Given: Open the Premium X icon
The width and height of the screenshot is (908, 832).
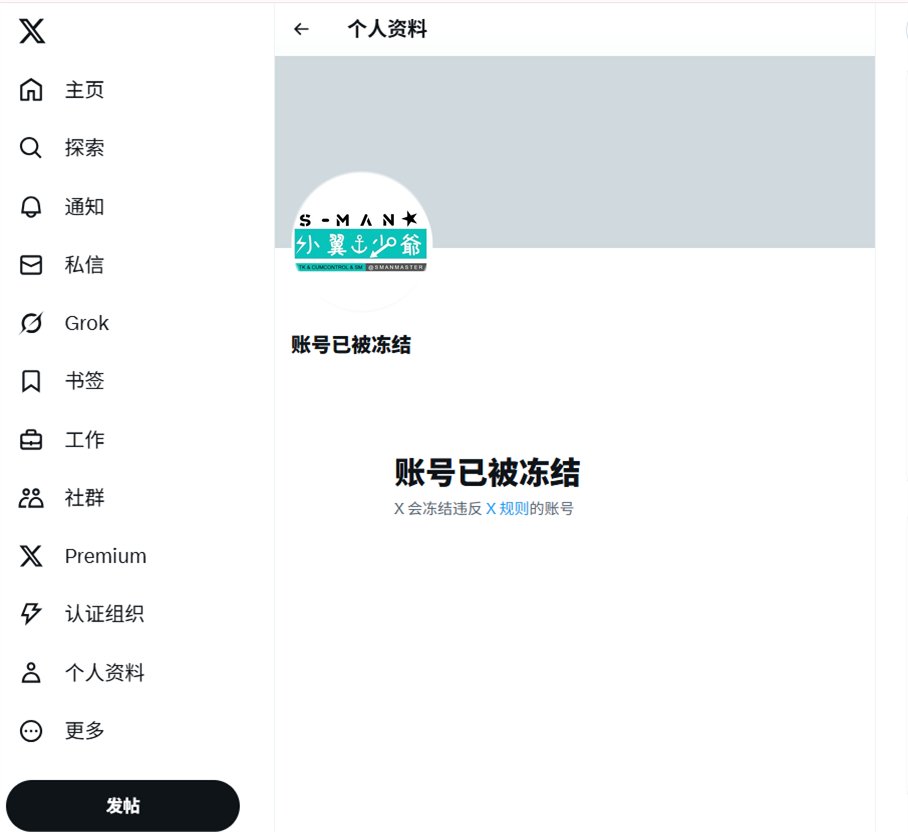Looking at the screenshot, I should tap(31, 556).
